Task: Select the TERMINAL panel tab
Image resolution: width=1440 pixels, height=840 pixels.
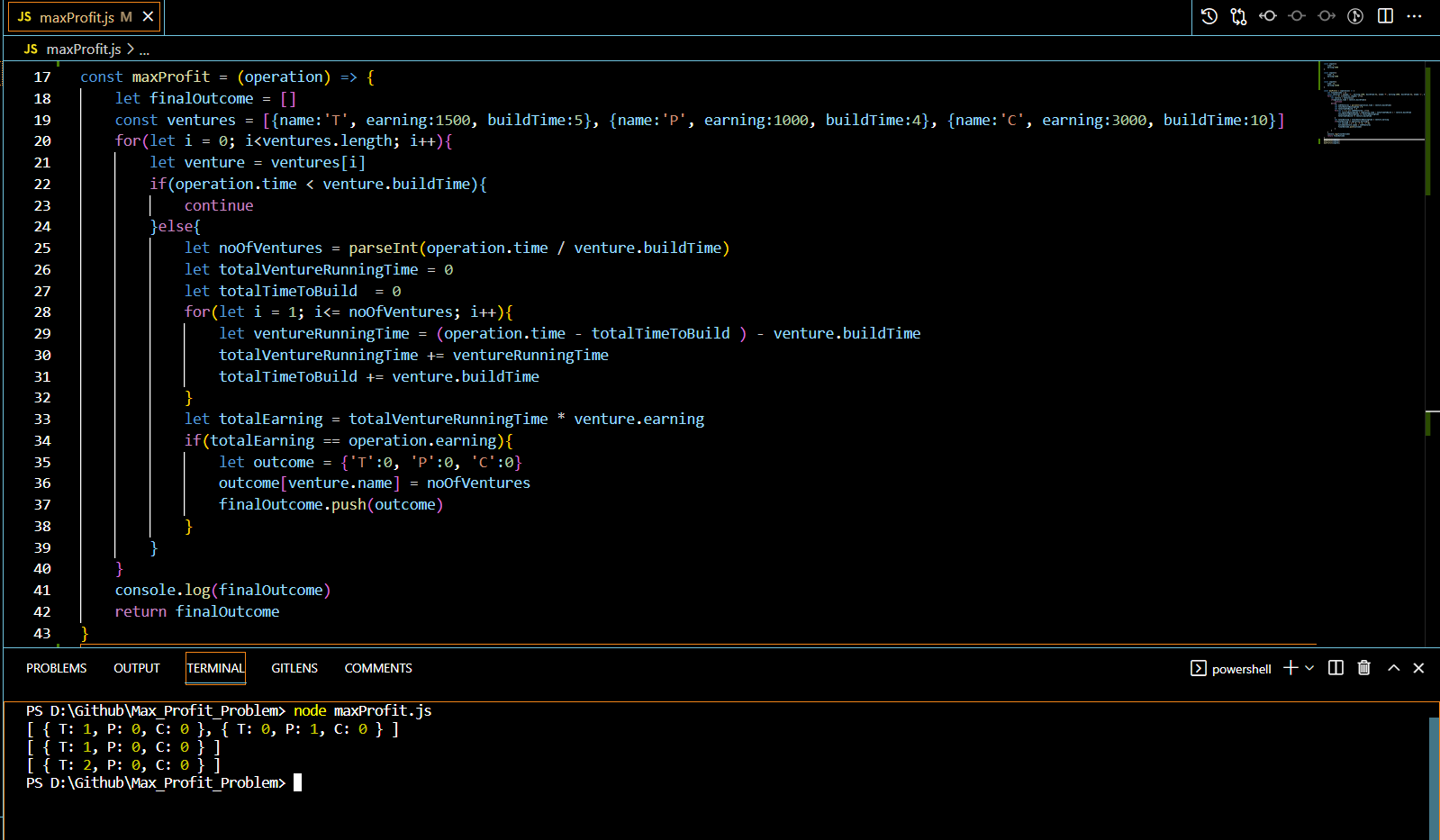Action: click(x=215, y=668)
